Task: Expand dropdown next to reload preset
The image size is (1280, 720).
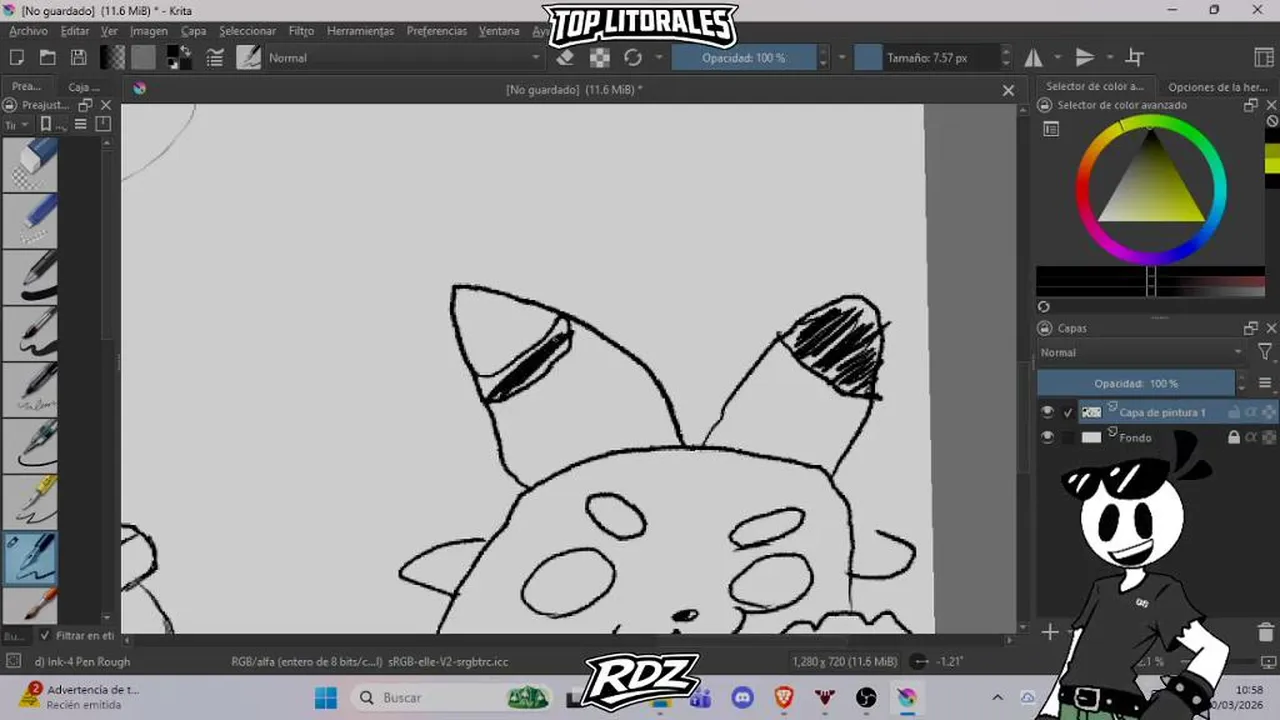Action: tap(659, 58)
